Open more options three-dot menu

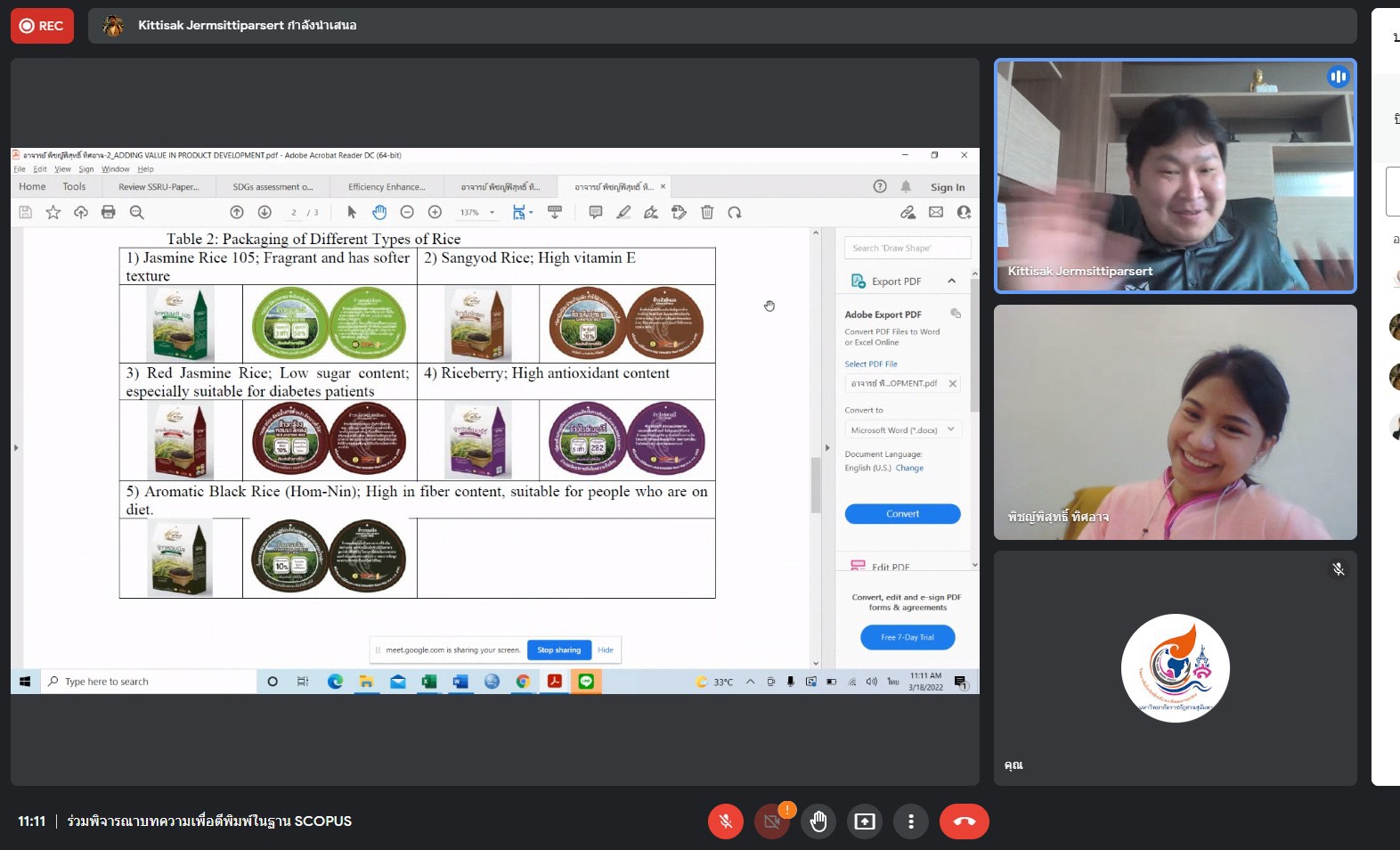pyautogui.click(x=910, y=821)
